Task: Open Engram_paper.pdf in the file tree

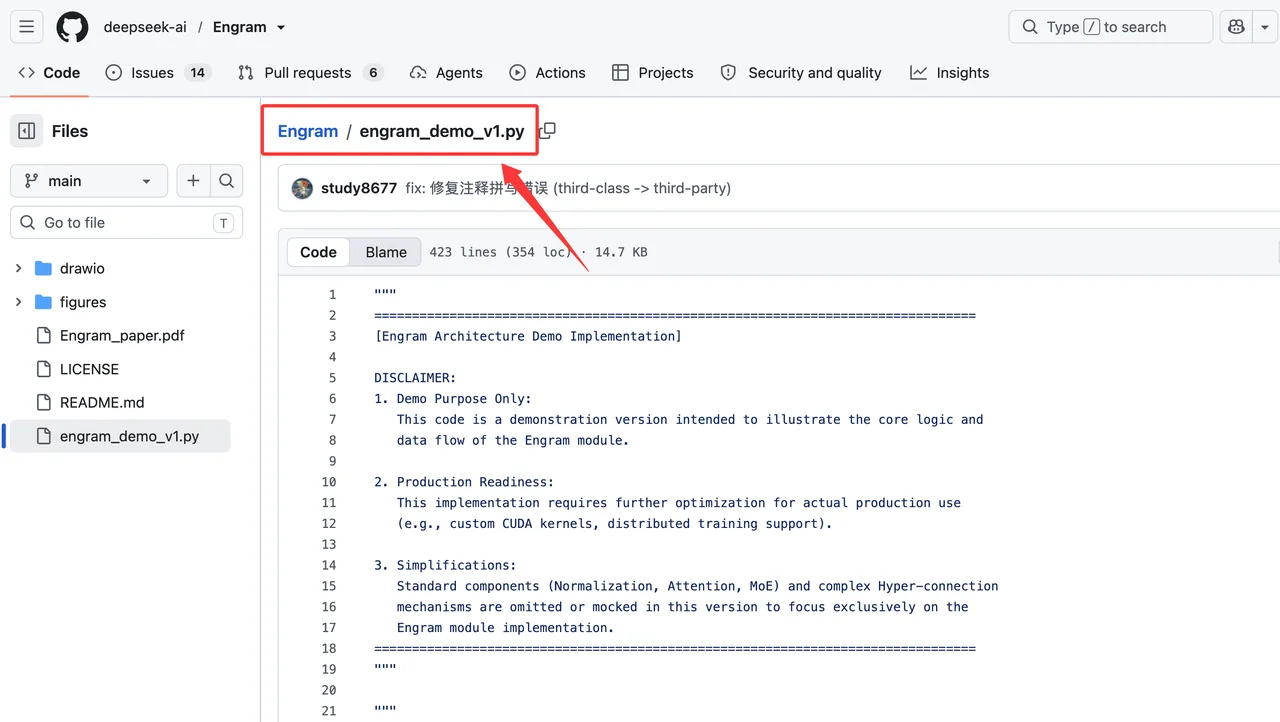Action: pyautogui.click(x=122, y=336)
